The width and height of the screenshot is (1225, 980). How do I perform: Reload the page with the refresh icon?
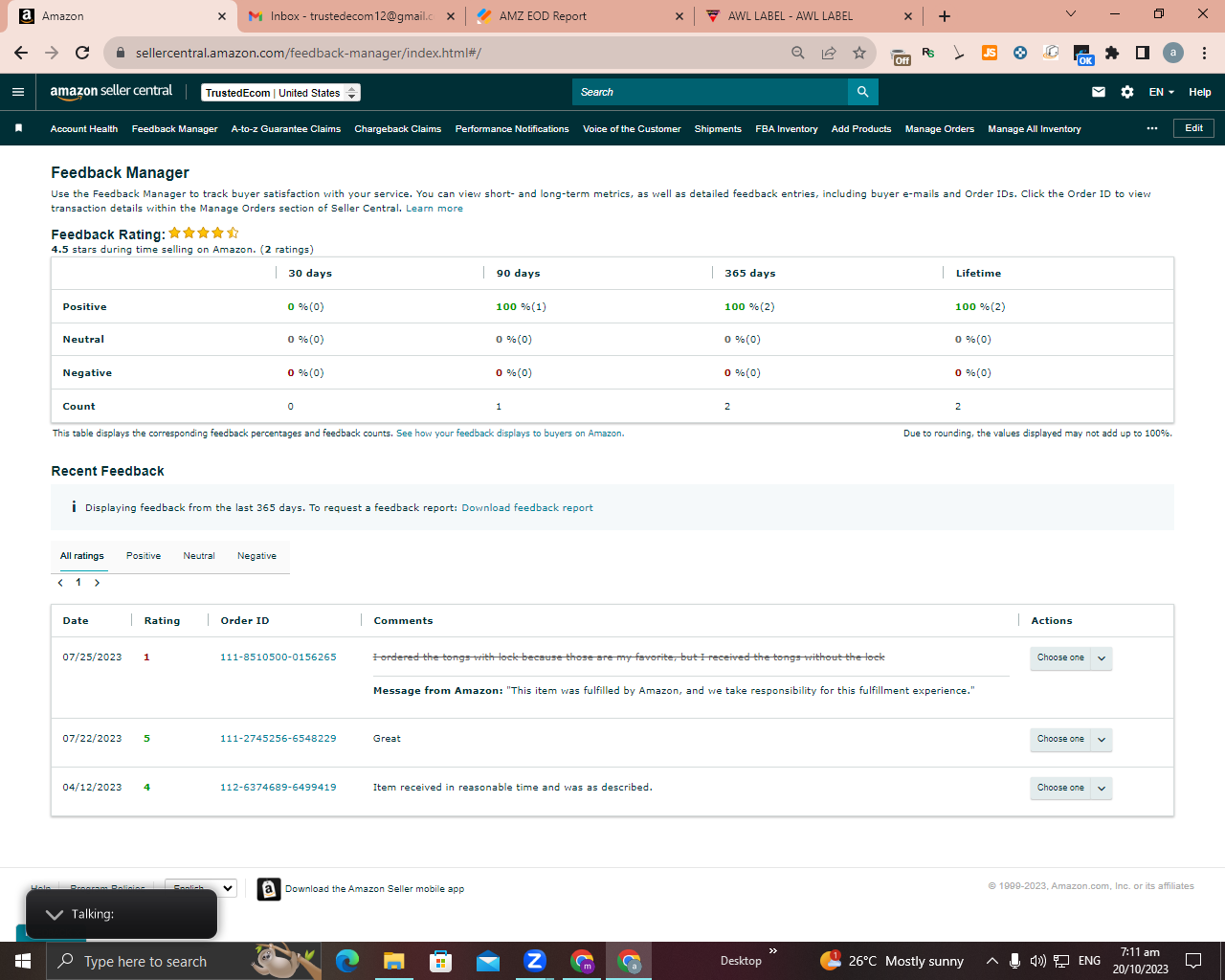pyautogui.click(x=82, y=53)
